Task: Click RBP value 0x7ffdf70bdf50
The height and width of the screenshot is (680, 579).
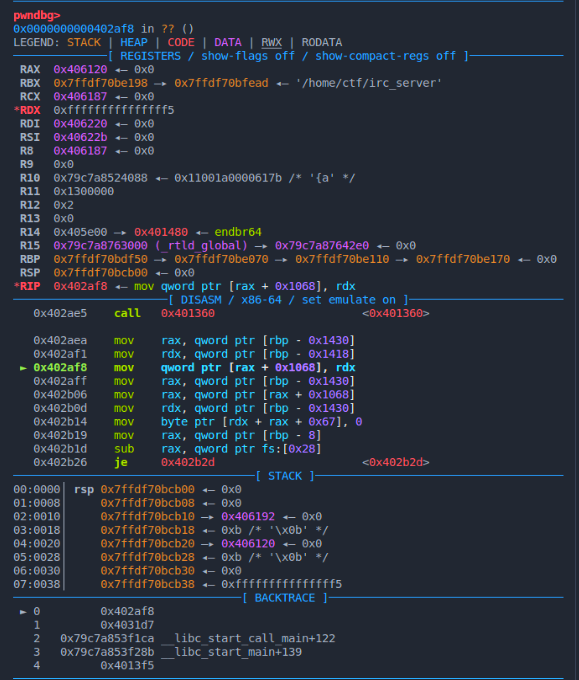Action: click(x=100, y=259)
